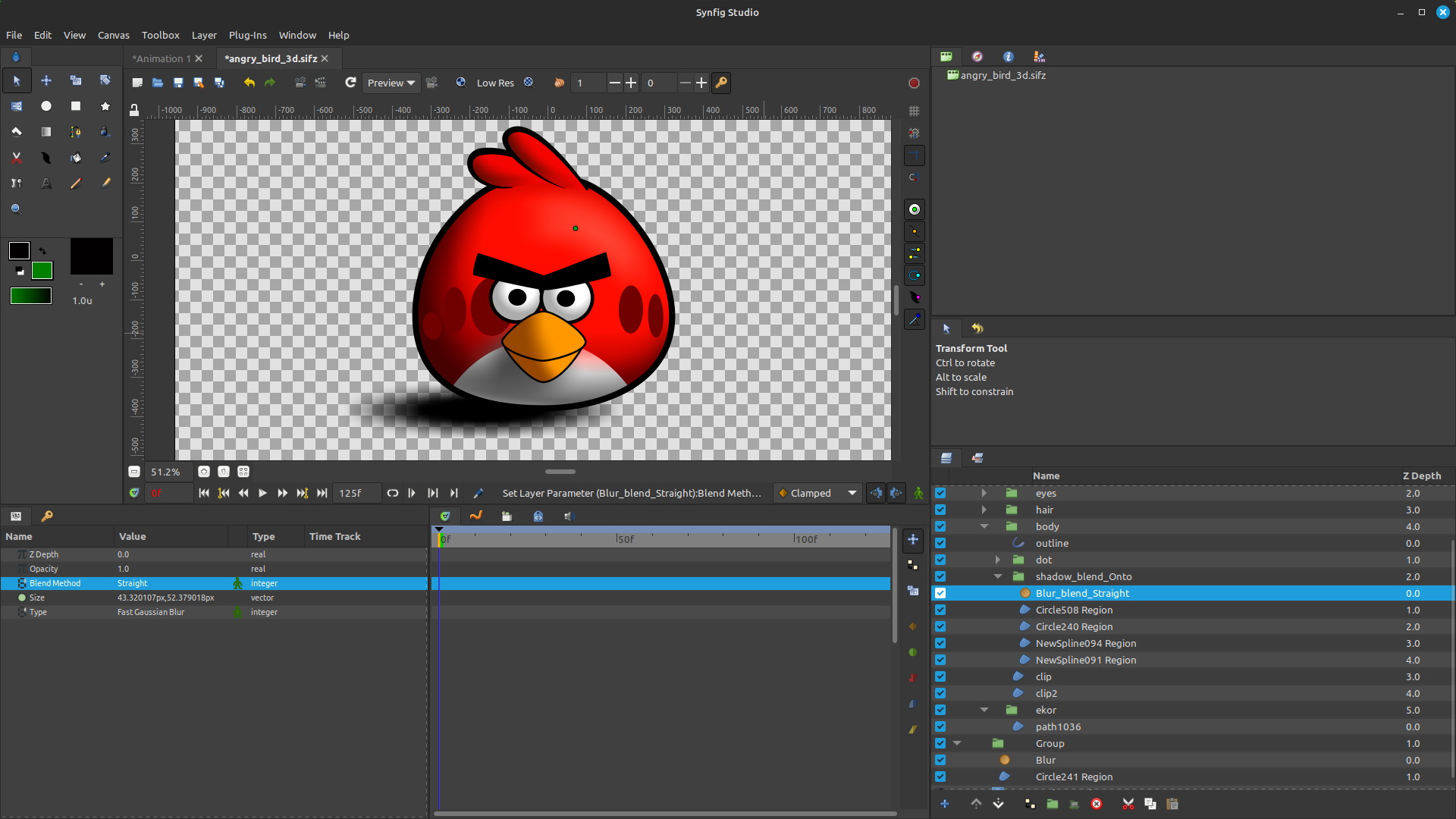
Task: Select the Star tool
Action: pyautogui.click(x=105, y=106)
